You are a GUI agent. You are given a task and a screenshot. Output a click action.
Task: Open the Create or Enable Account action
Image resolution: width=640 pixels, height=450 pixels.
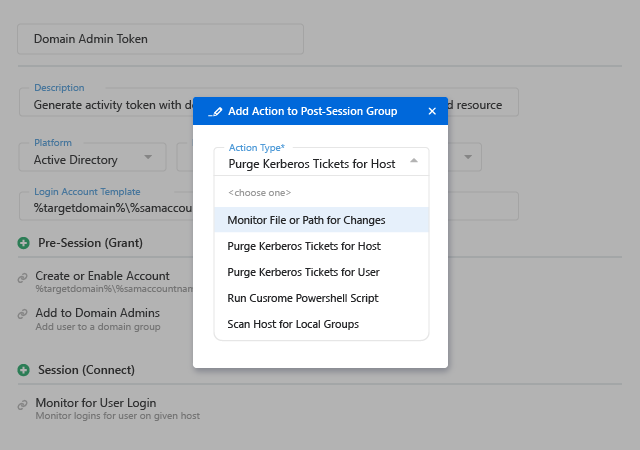point(102,276)
